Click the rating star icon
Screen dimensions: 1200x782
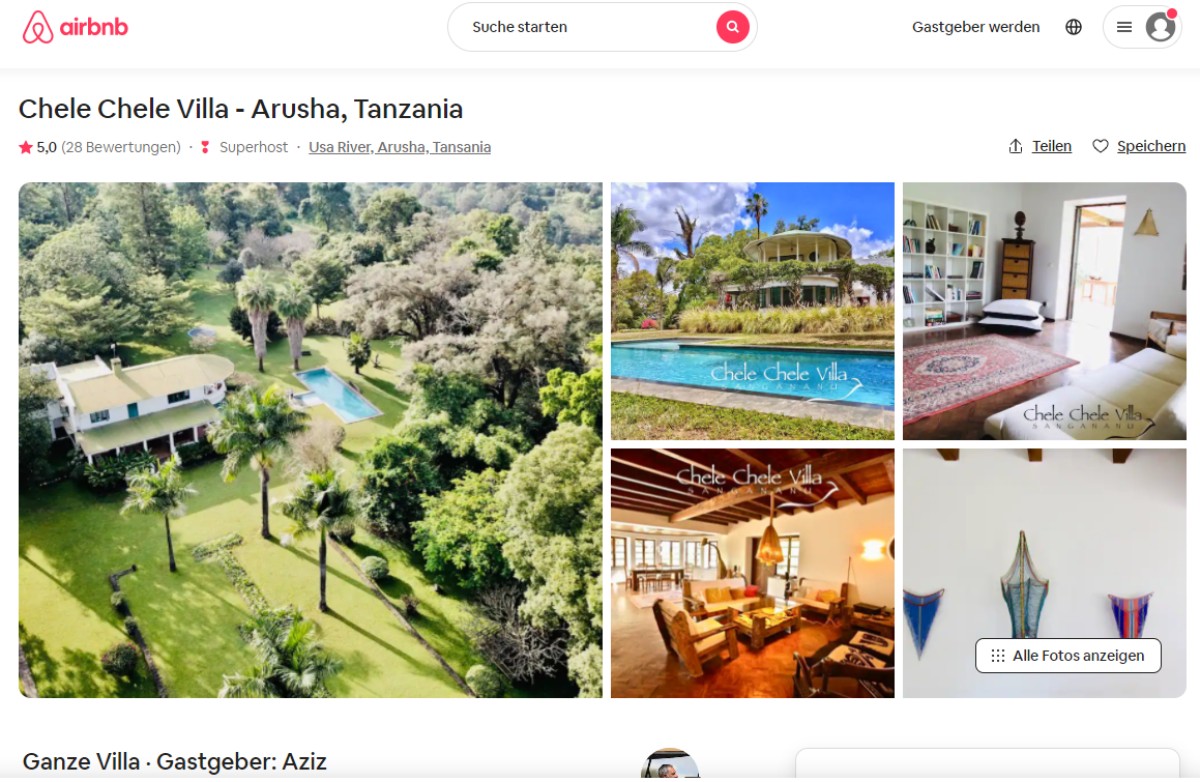(26, 147)
